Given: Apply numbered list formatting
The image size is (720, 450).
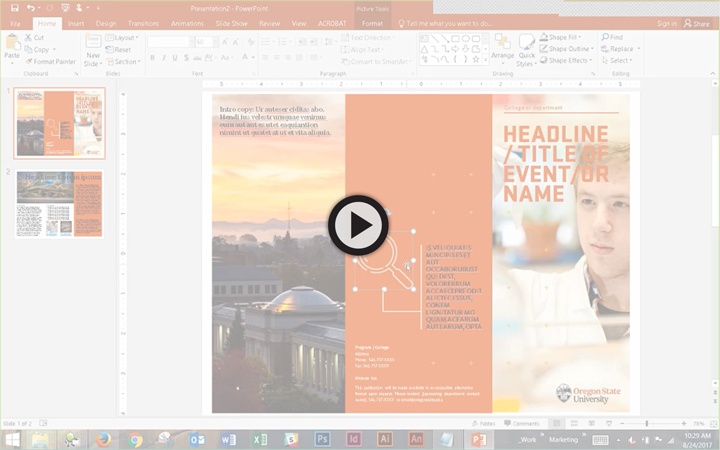Looking at the screenshot, I should [284, 42].
